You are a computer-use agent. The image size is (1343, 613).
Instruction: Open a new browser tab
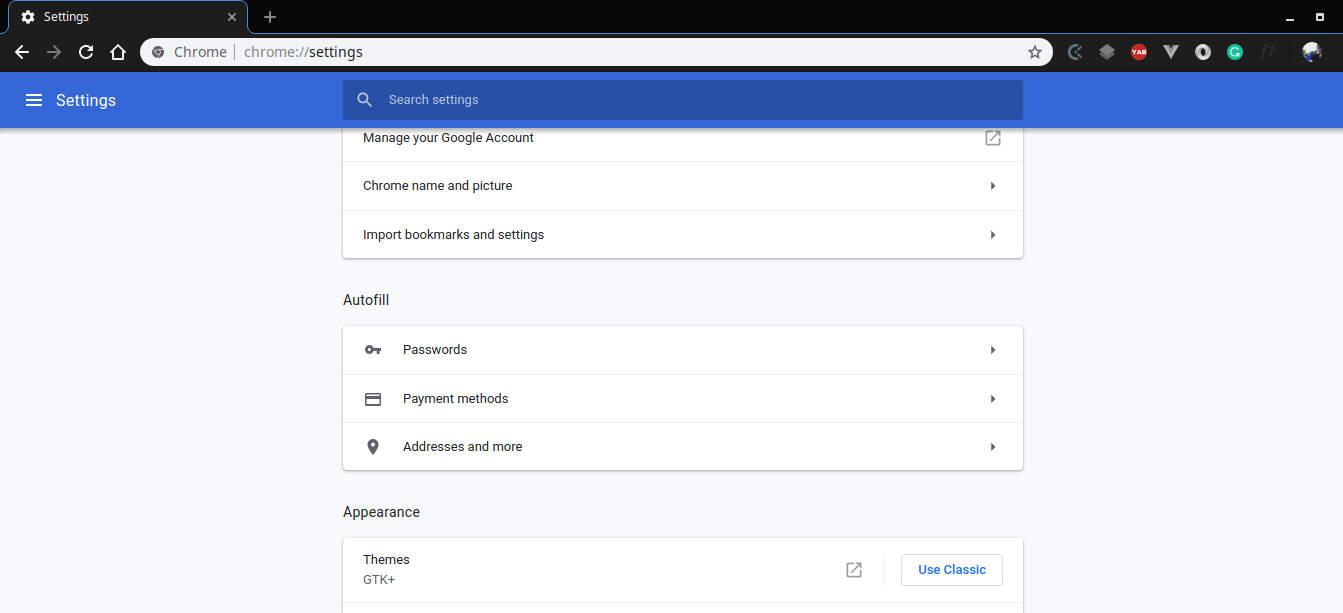(x=269, y=17)
